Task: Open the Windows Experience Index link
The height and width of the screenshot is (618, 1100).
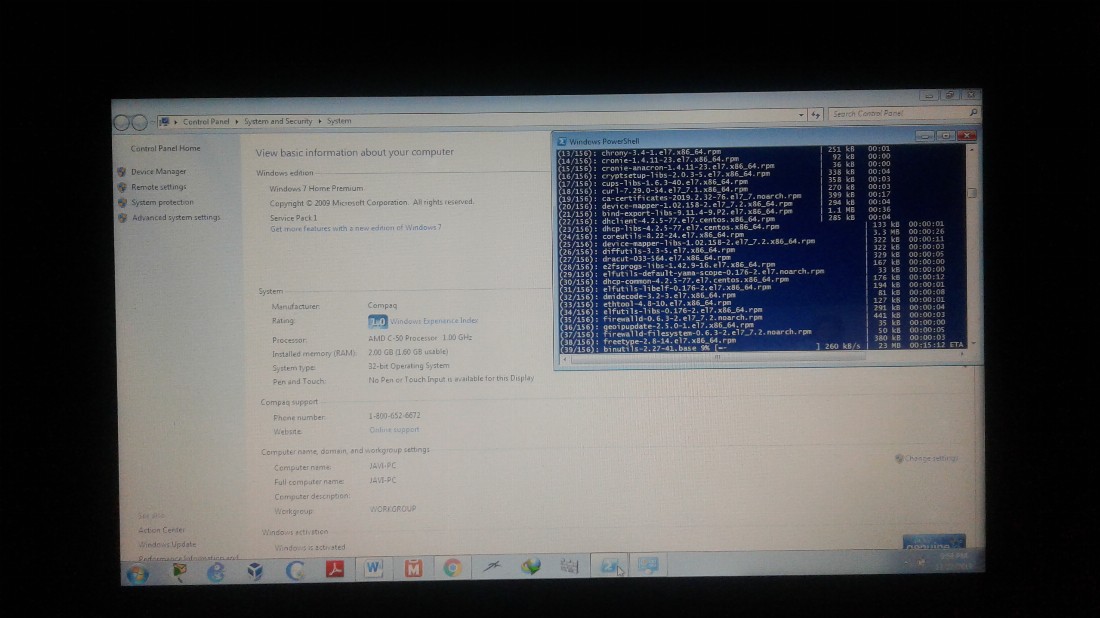Action: pos(434,321)
